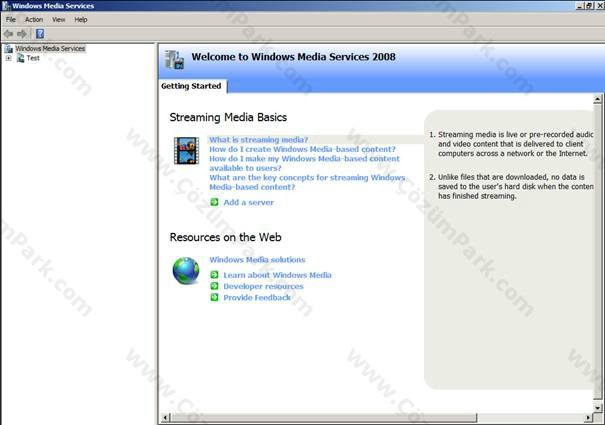Click the horizontal scrollbar thumb

click(x=324, y=418)
